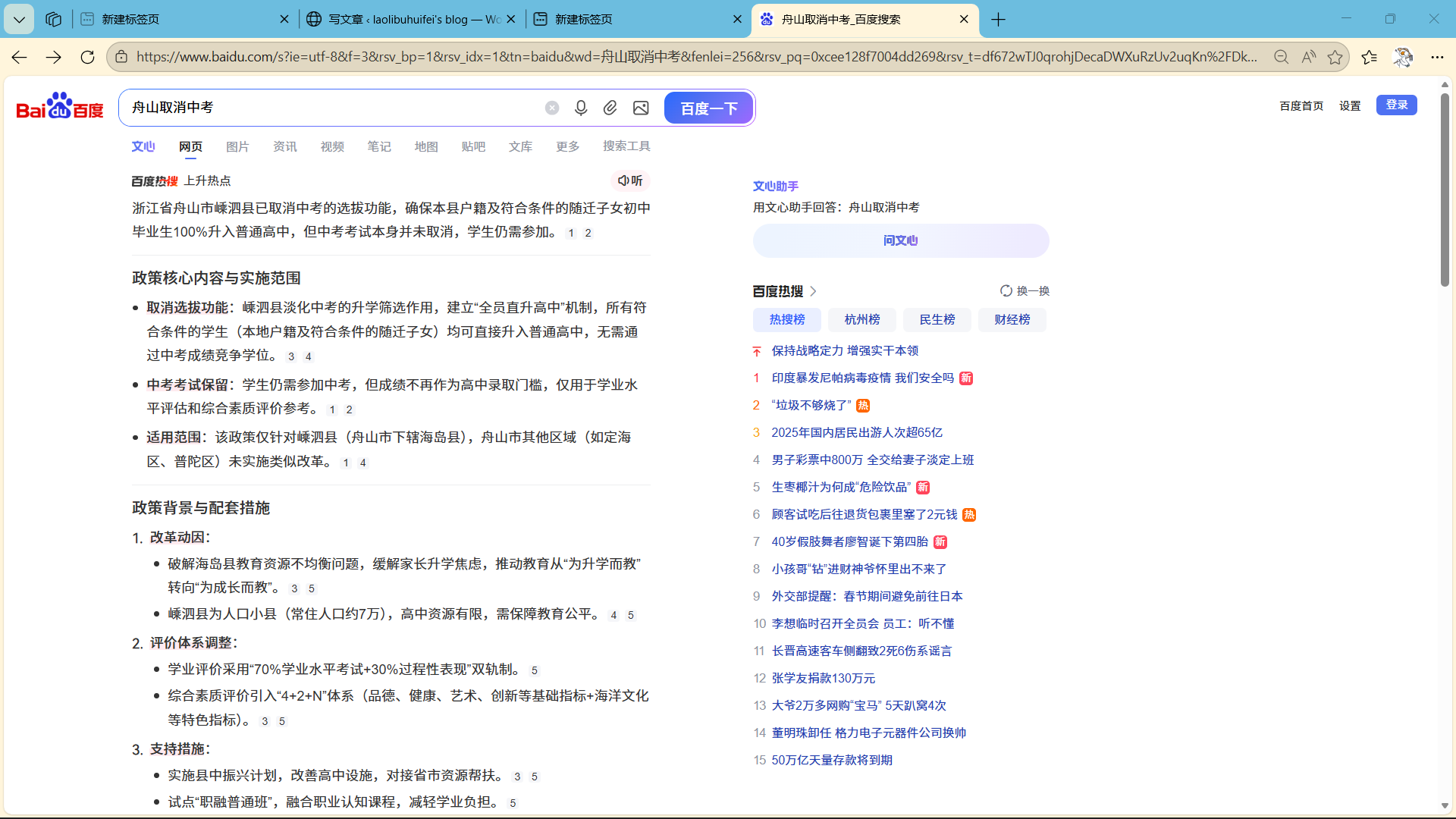
Task: Open the tab list dropdown arrow
Action: click(19, 19)
